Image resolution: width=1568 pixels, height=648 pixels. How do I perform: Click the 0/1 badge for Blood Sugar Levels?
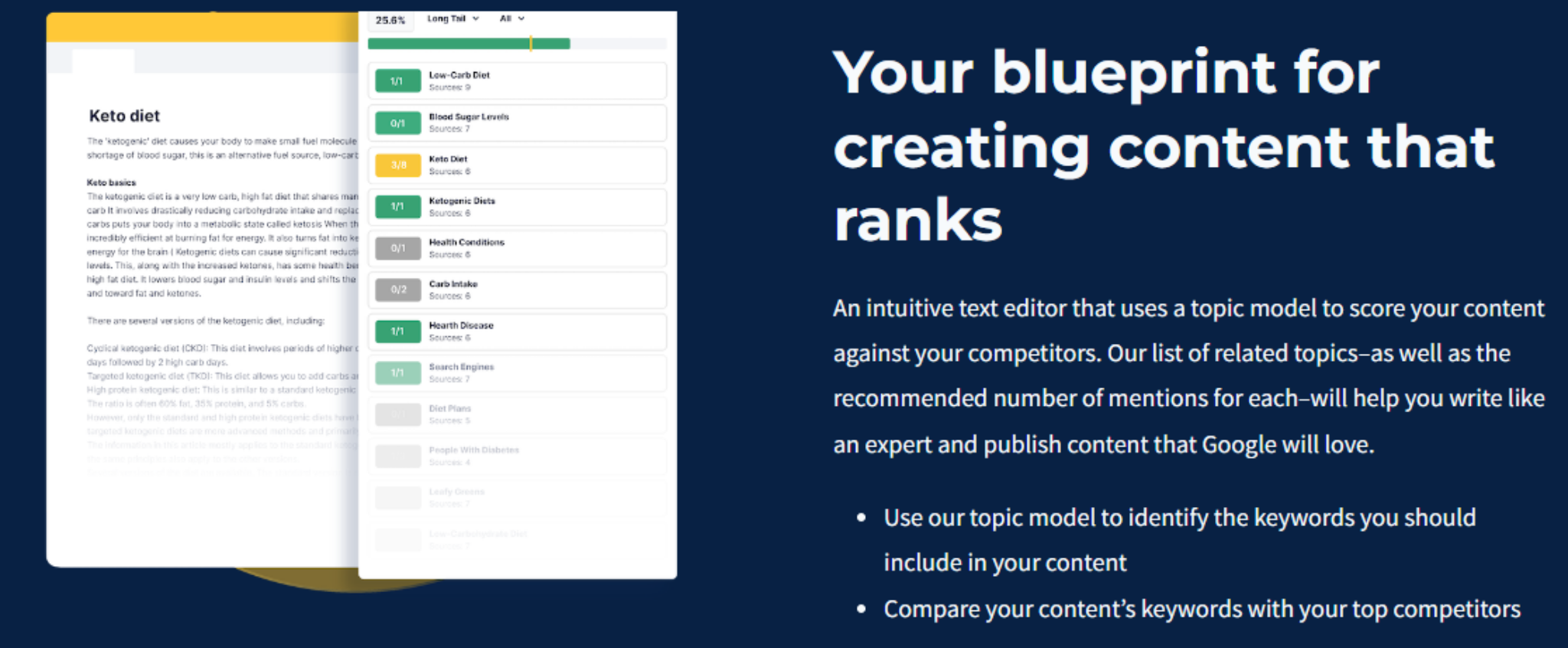pos(397,123)
